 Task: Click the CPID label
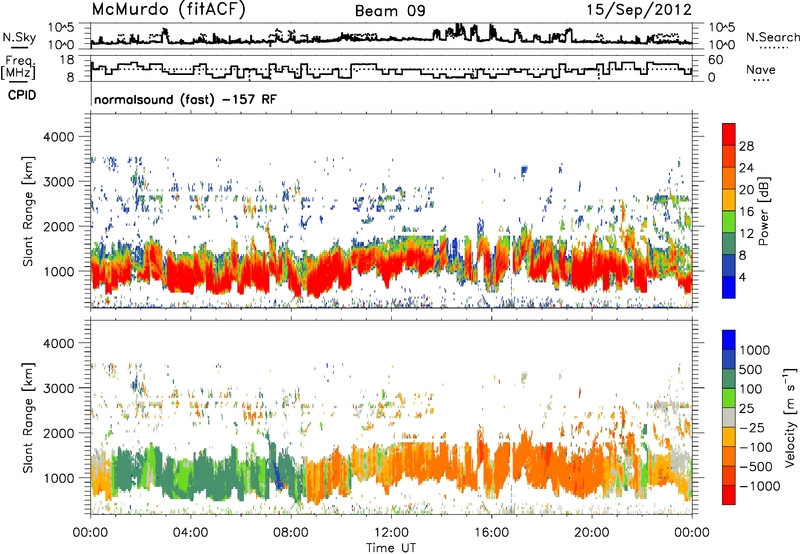[22, 95]
